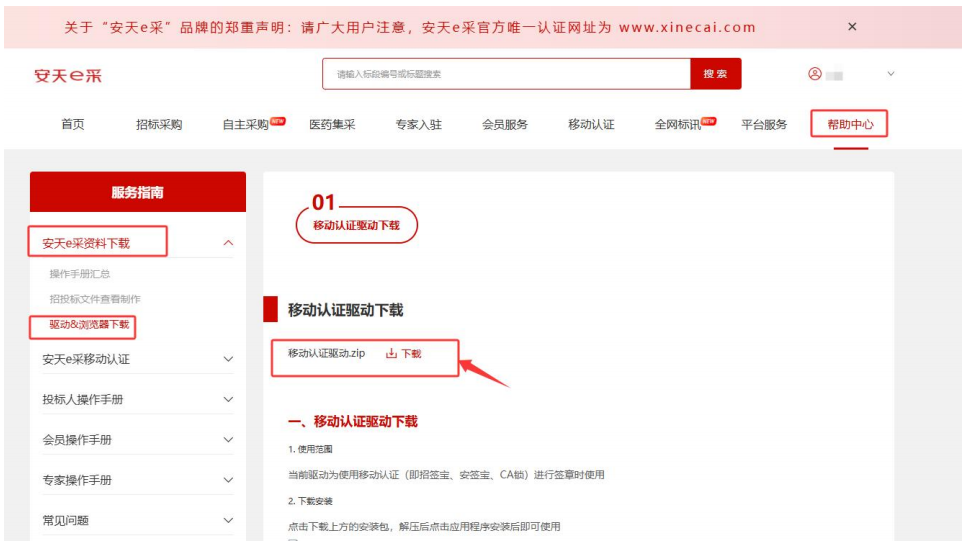
Task: Click the www.xinecai.com text in the banner
Action: coord(687,27)
